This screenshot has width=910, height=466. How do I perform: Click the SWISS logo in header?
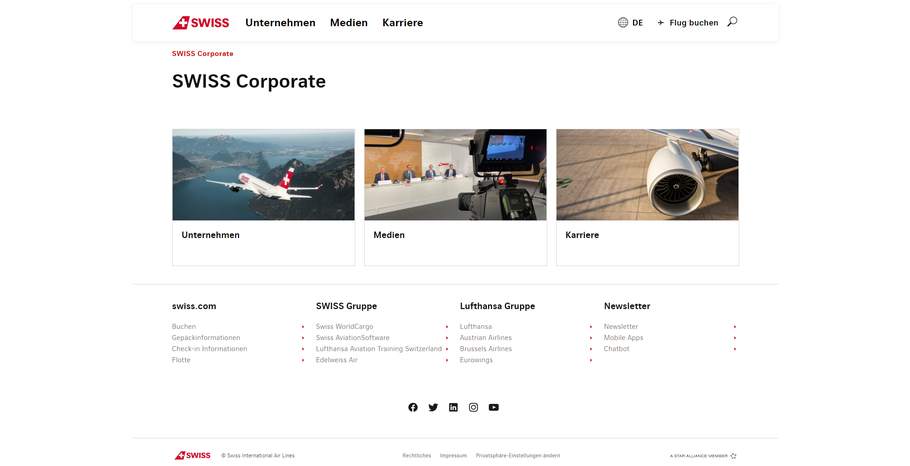(x=201, y=23)
